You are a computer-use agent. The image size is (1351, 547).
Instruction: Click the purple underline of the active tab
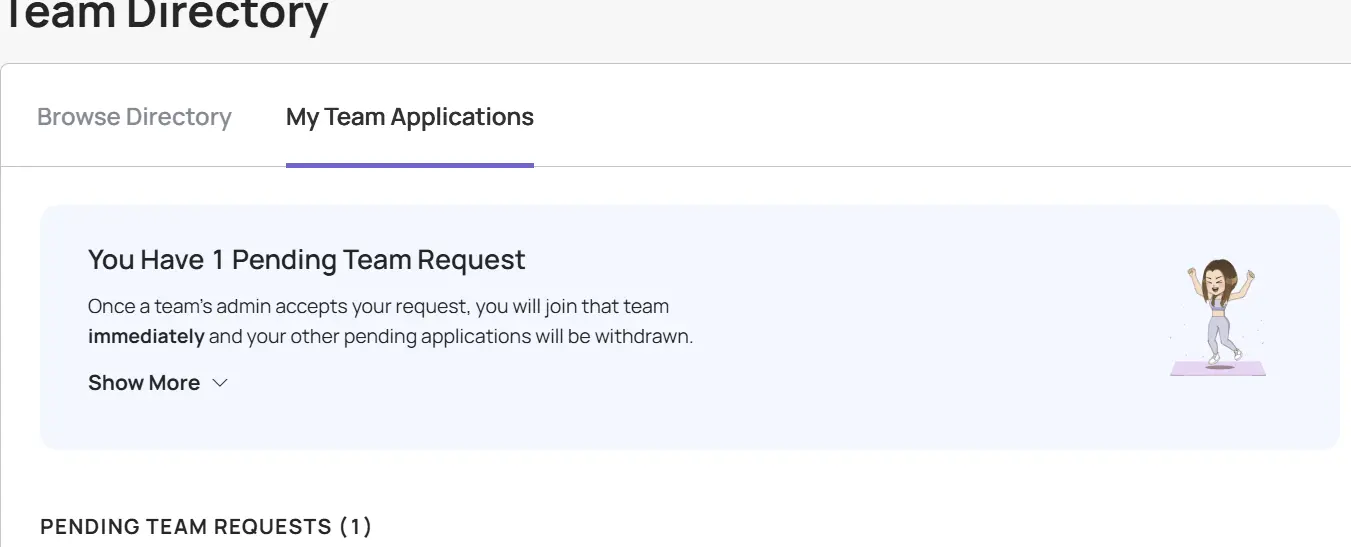pyautogui.click(x=409, y=165)
